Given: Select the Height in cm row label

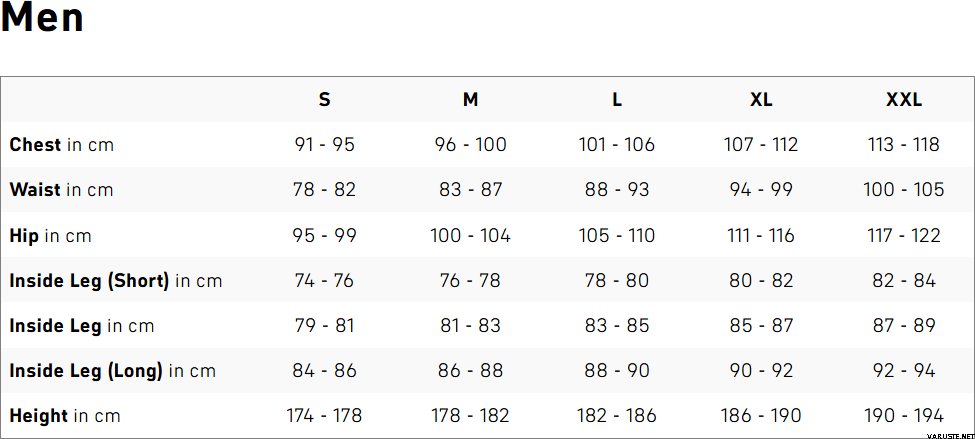Looking at the screenshot, I should pyautogui.click(x=65, y=416).
